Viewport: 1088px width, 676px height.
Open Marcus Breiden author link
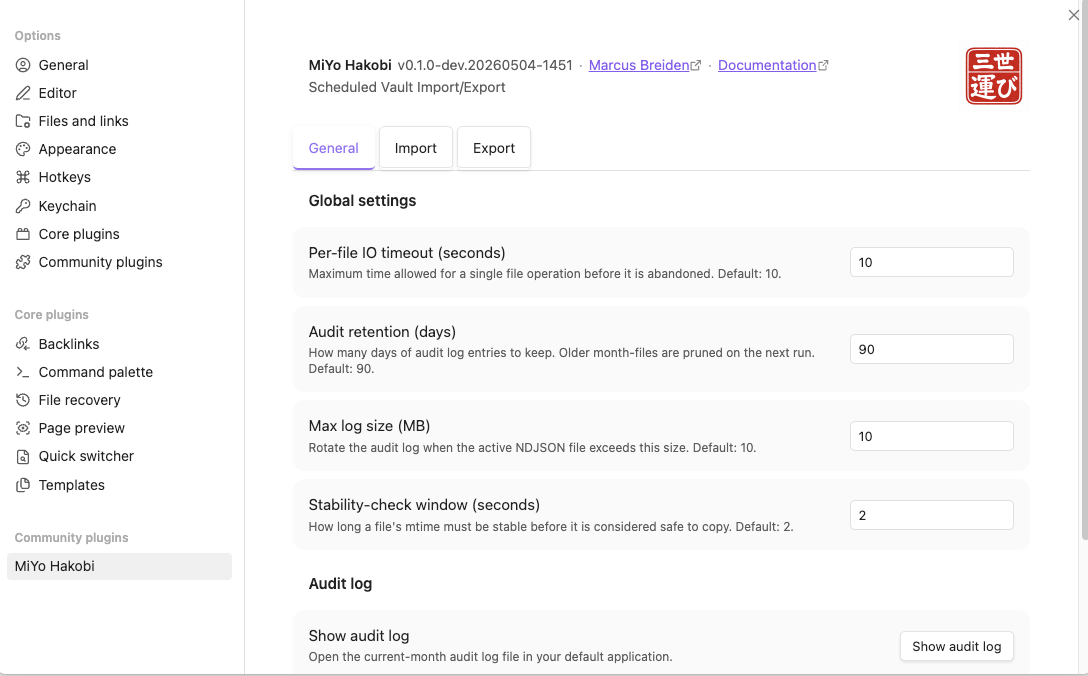click(x=639, y=65)
